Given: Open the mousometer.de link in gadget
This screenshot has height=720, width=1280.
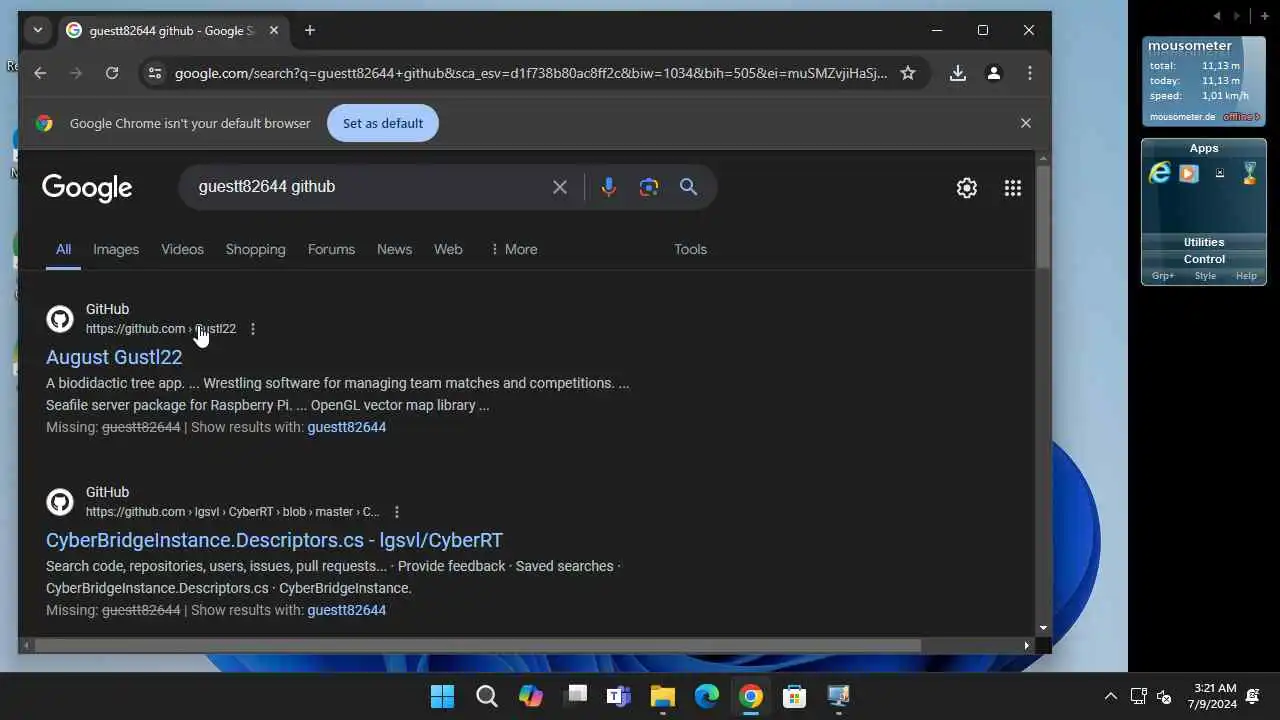Looking at the screenshot, I should click(1183, 117).
